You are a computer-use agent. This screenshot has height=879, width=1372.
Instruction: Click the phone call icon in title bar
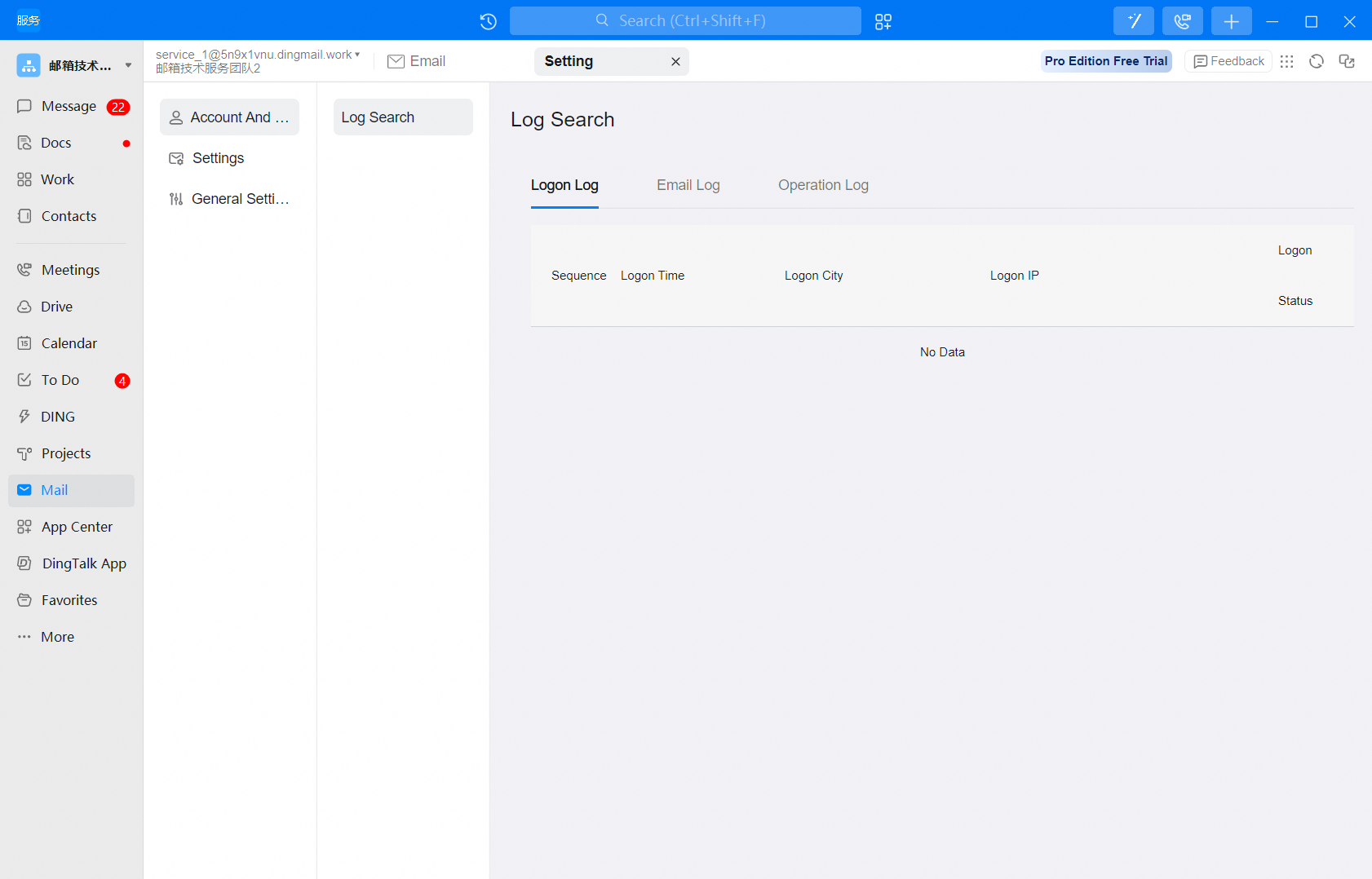tap(1182, 21)
